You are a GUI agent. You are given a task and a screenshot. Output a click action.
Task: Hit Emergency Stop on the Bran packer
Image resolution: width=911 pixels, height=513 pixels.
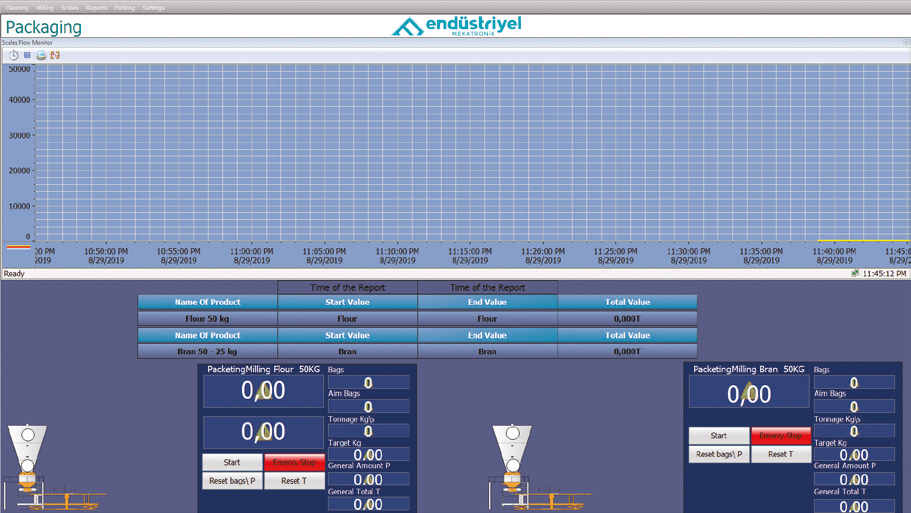tap(780, 436)
